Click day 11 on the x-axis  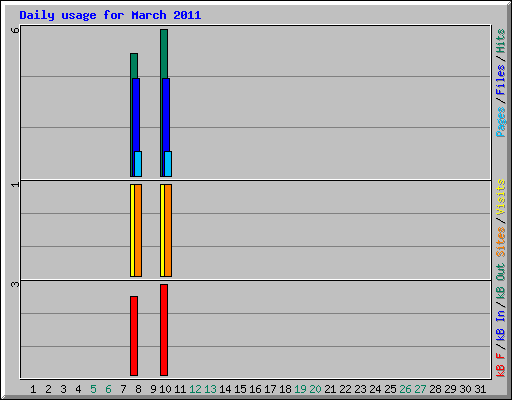180,389
